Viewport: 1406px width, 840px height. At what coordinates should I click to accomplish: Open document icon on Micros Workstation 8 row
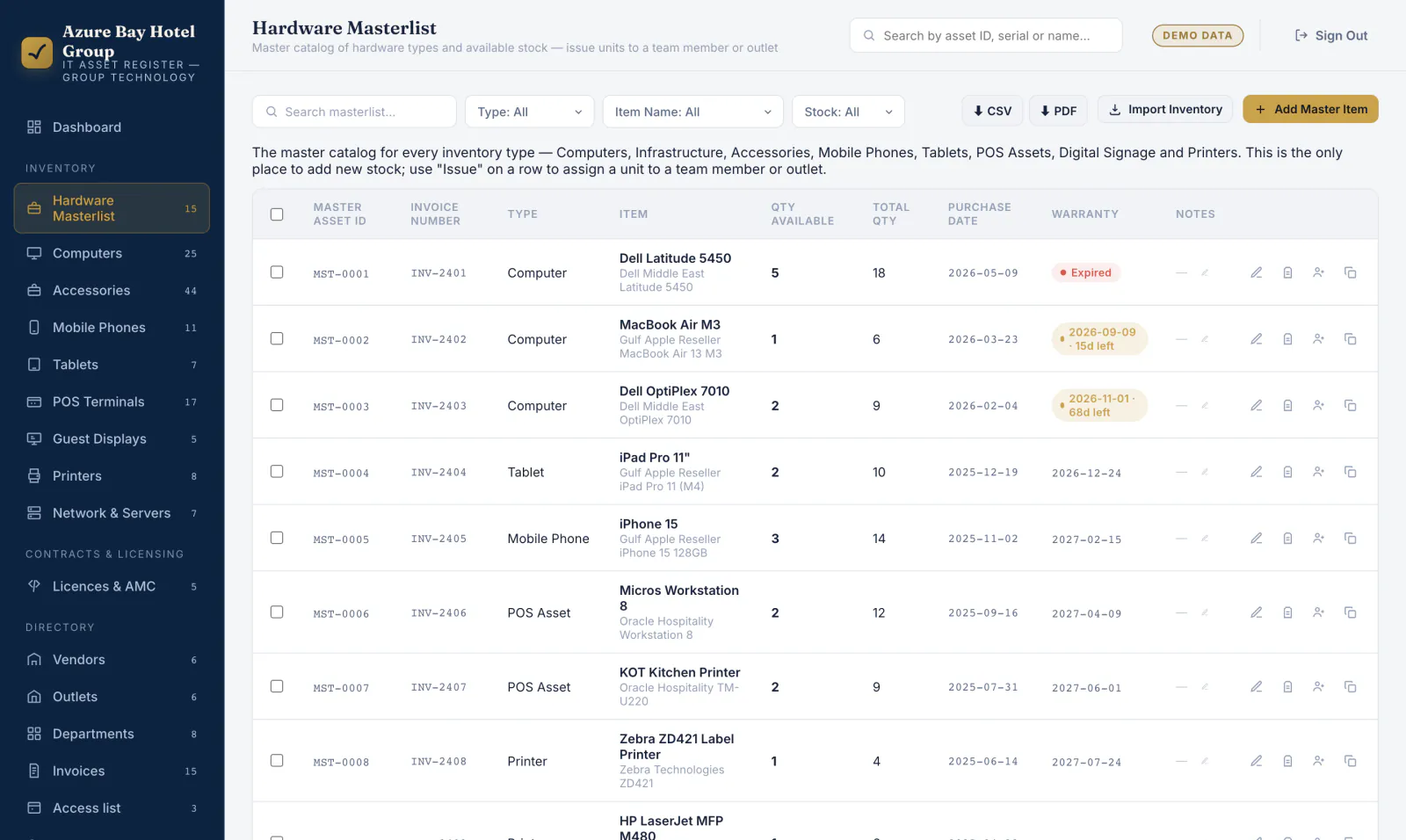coord(1287,612)
